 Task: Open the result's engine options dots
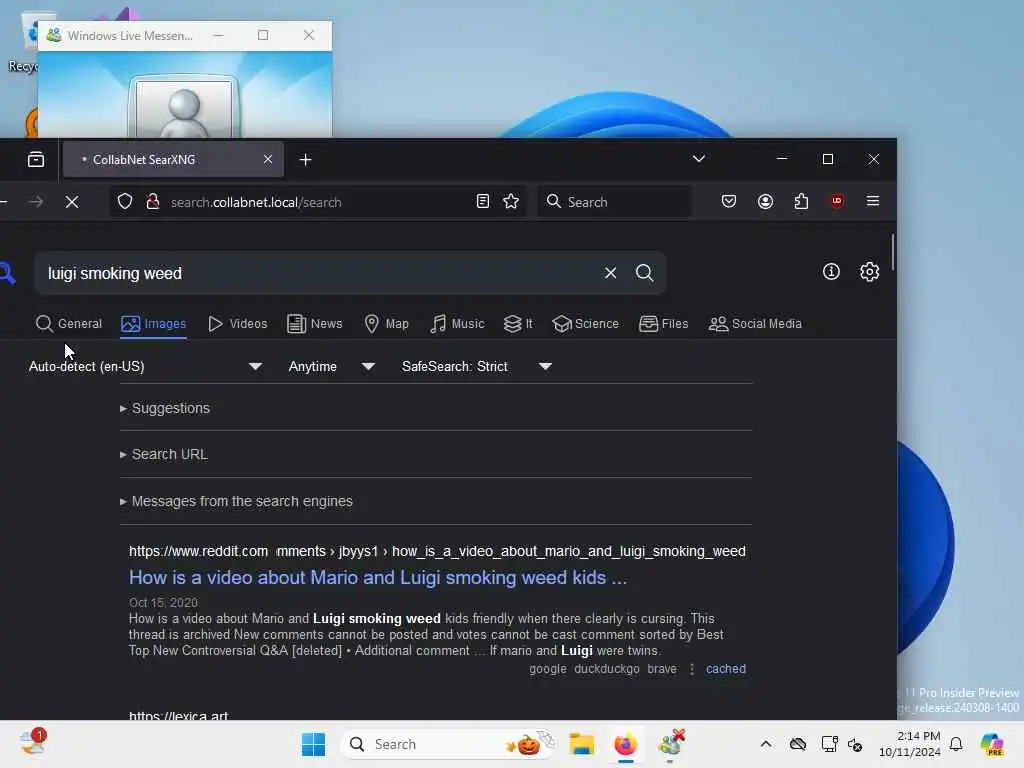(692, 669)
